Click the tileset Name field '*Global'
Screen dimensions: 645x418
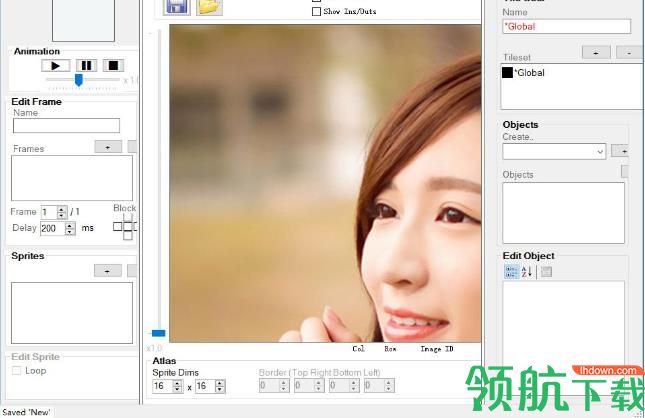pyautogui.click(x=566, y=26)
